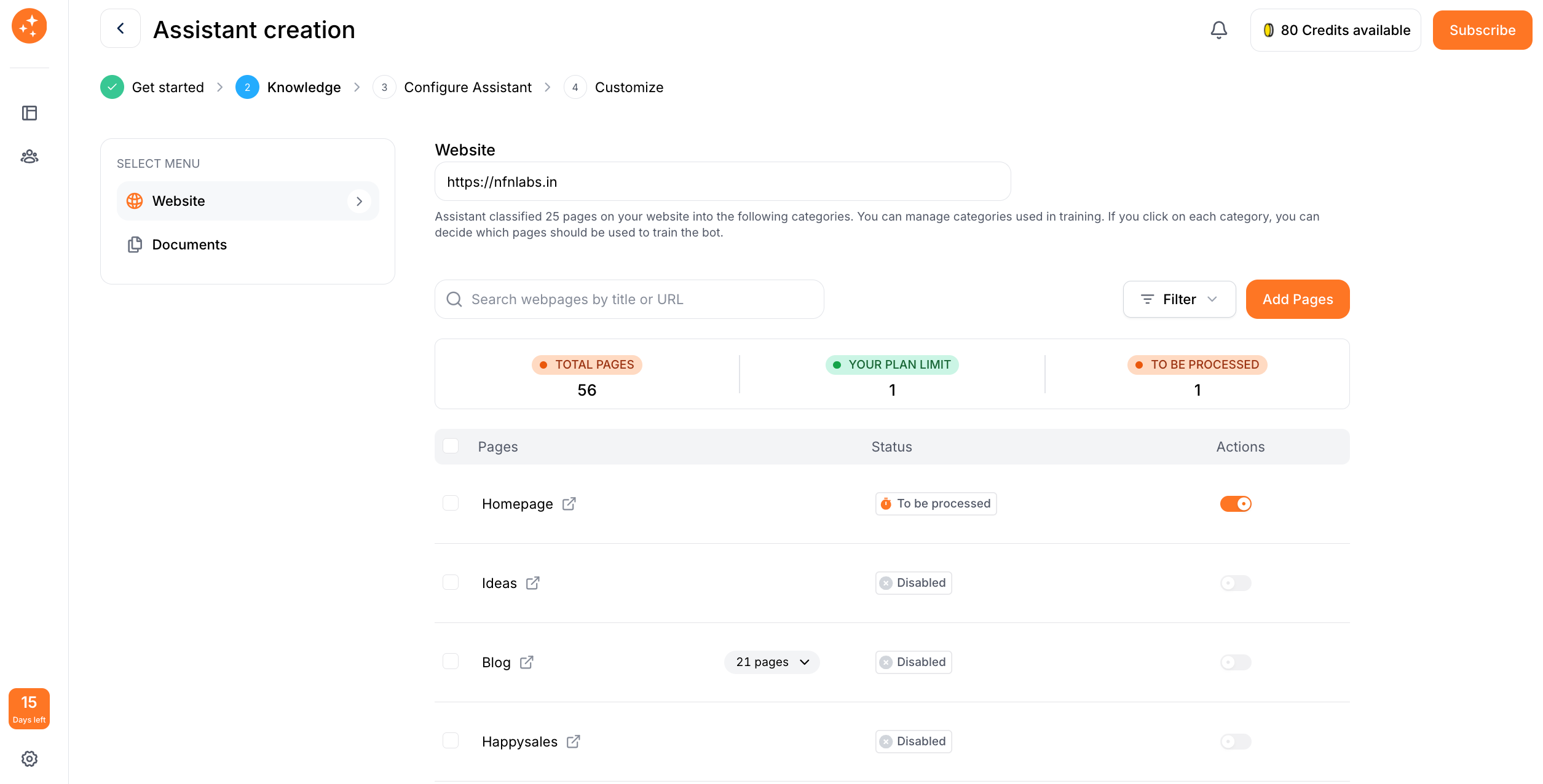Click the team members sidebar icon
The height and width of the screenshot is (784, 1543).
tap(29, 157)
